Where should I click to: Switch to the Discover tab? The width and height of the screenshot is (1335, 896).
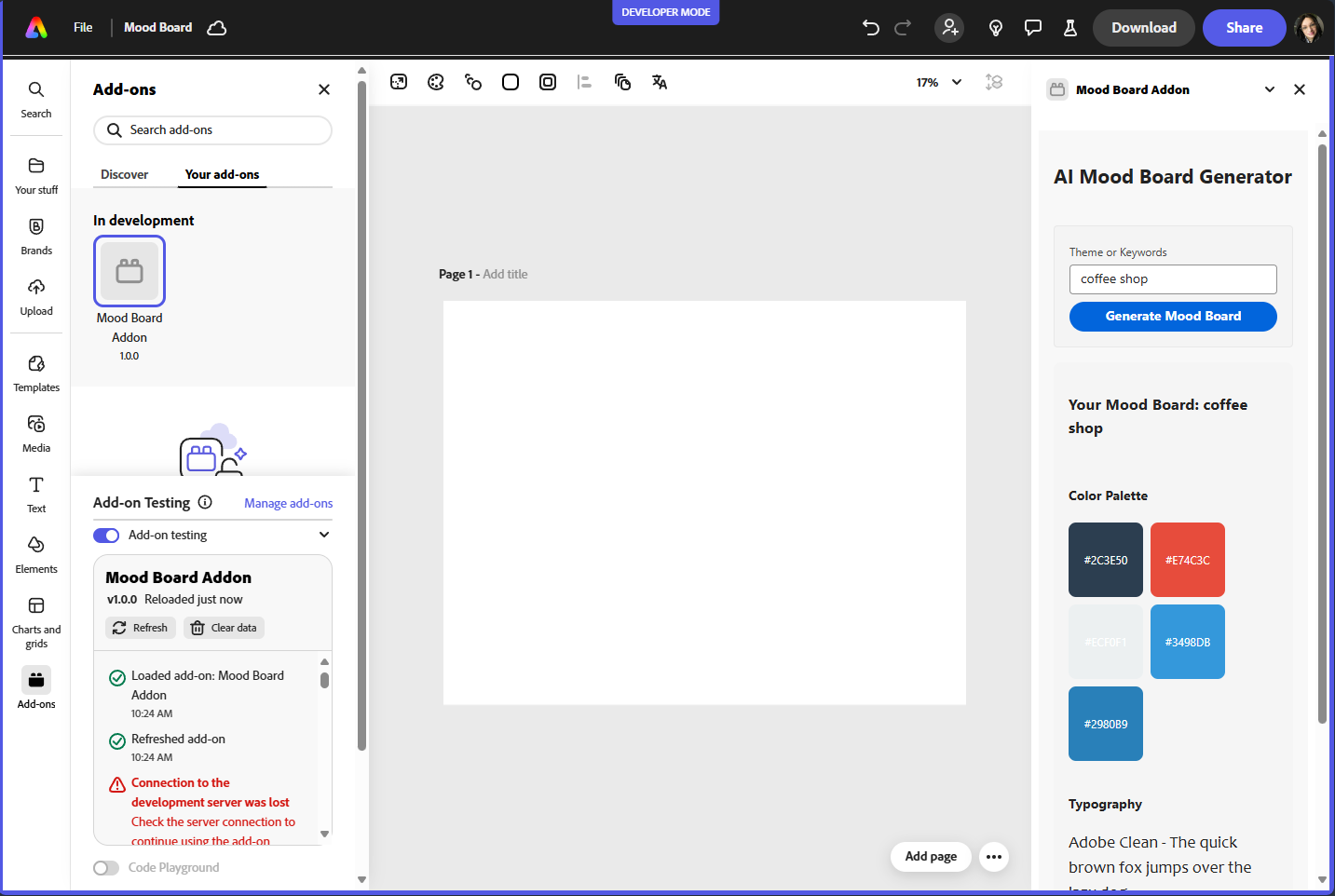tap(125, 174)
